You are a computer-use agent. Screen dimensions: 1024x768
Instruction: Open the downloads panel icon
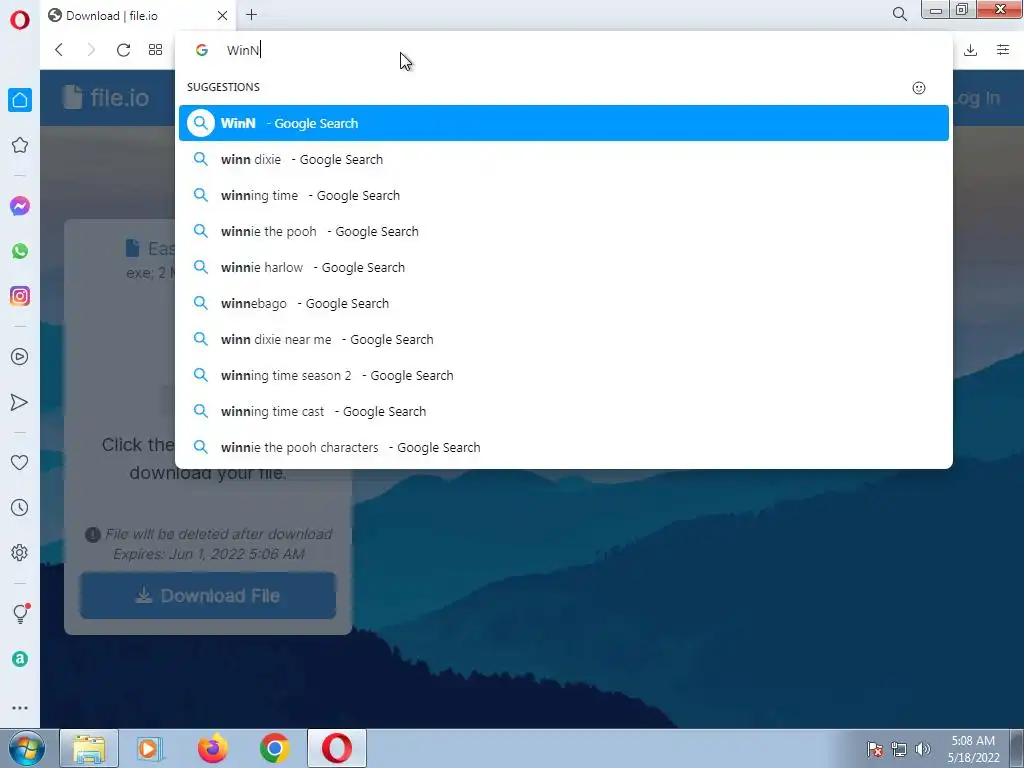[x=970, y=50]
